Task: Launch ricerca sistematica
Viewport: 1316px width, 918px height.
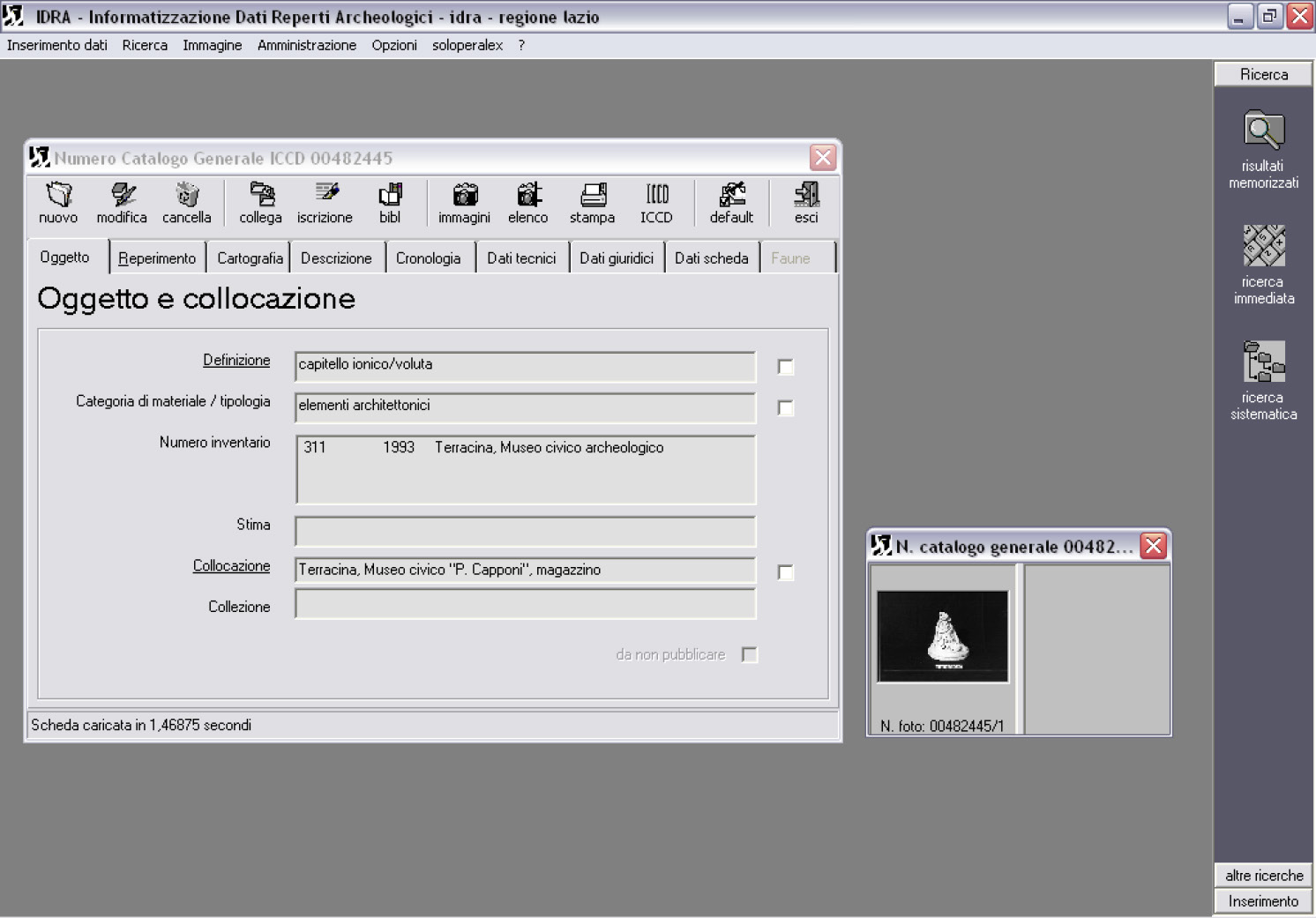Action: click(x=1264, y=380)
